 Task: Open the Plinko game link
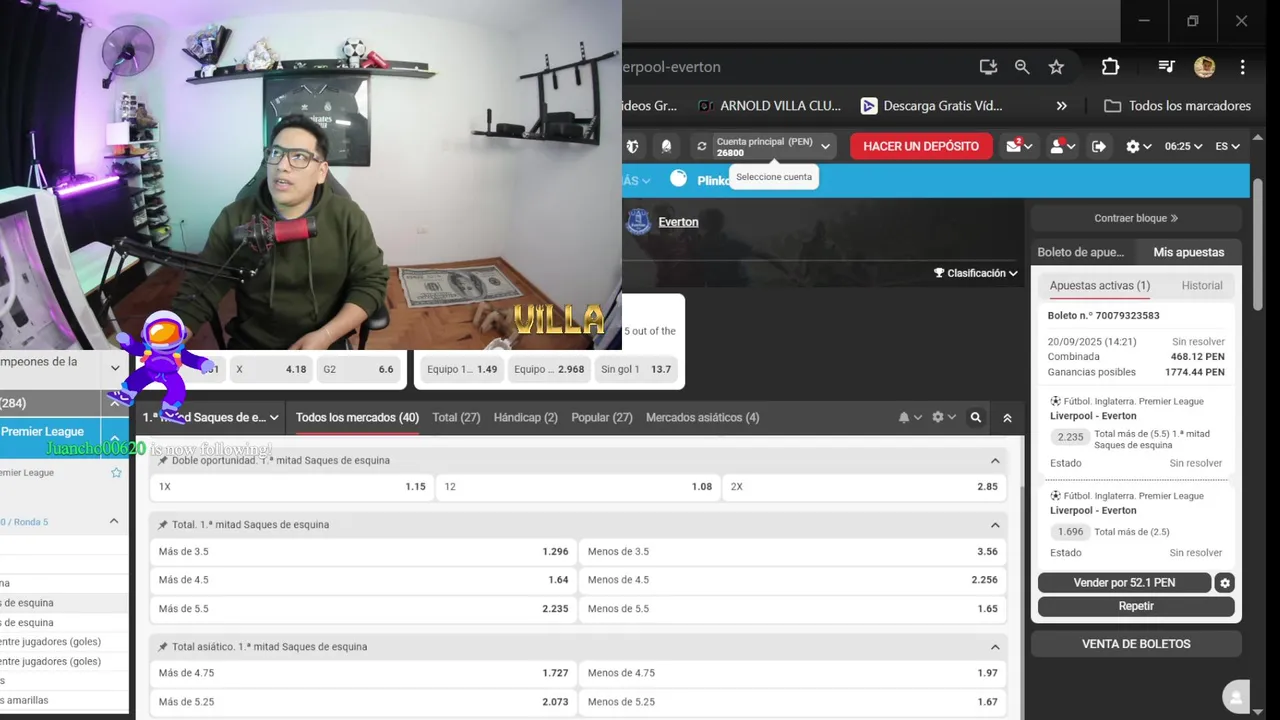tap(700, 180)
